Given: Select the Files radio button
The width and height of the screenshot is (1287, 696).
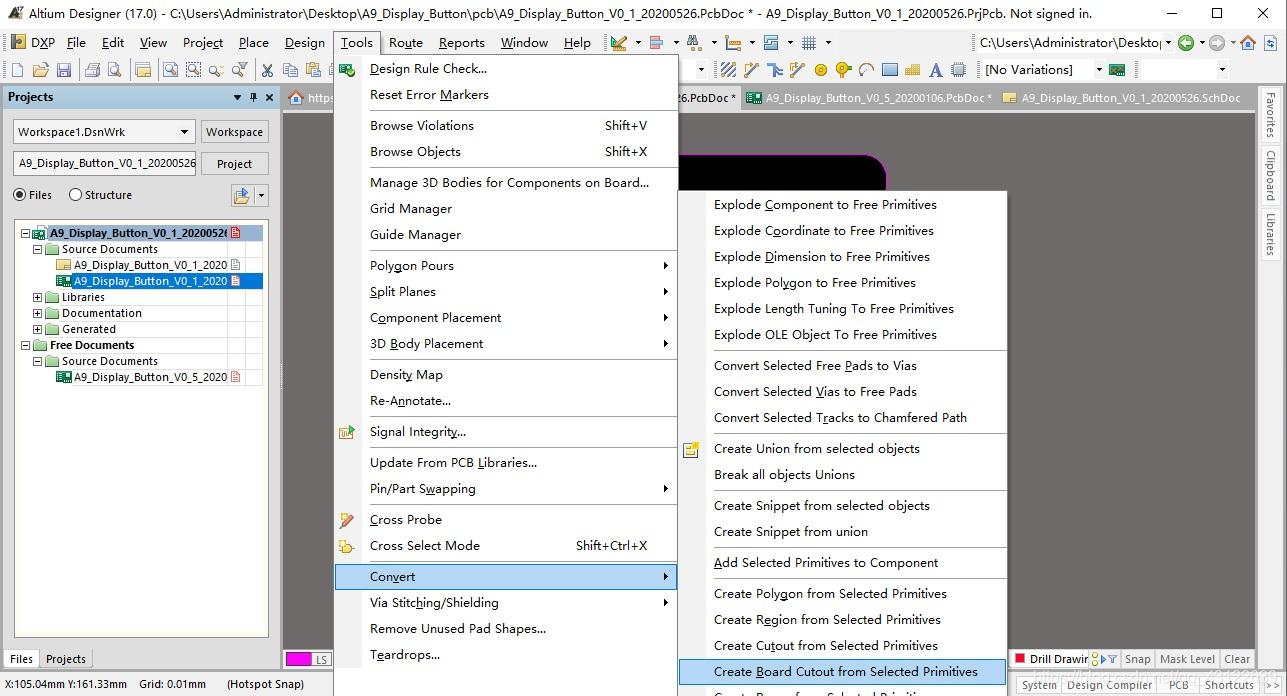Looking at the screenshot, I should click(20, 195).
